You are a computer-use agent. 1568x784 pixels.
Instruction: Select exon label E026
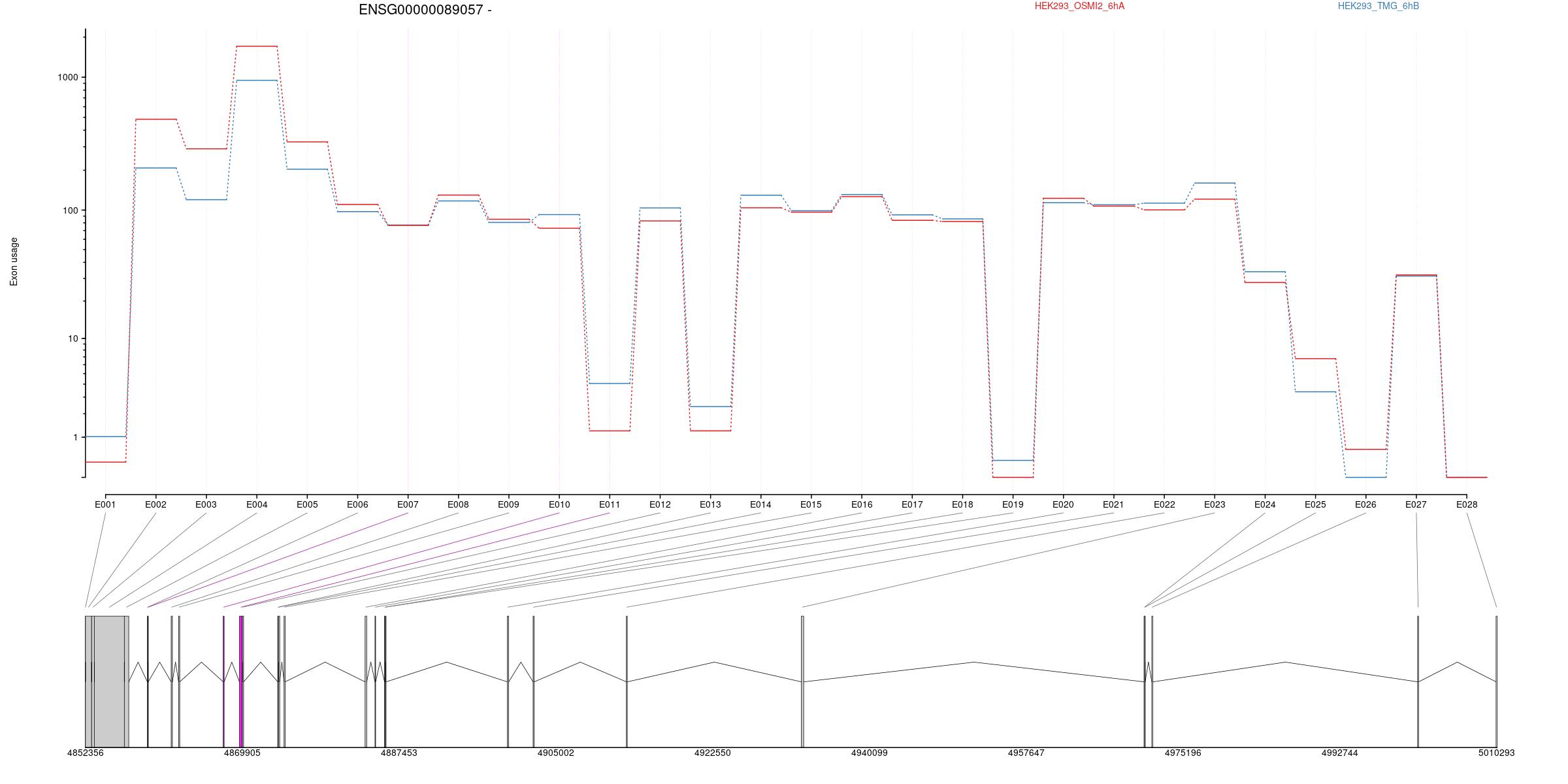(x=1365, y=504)
